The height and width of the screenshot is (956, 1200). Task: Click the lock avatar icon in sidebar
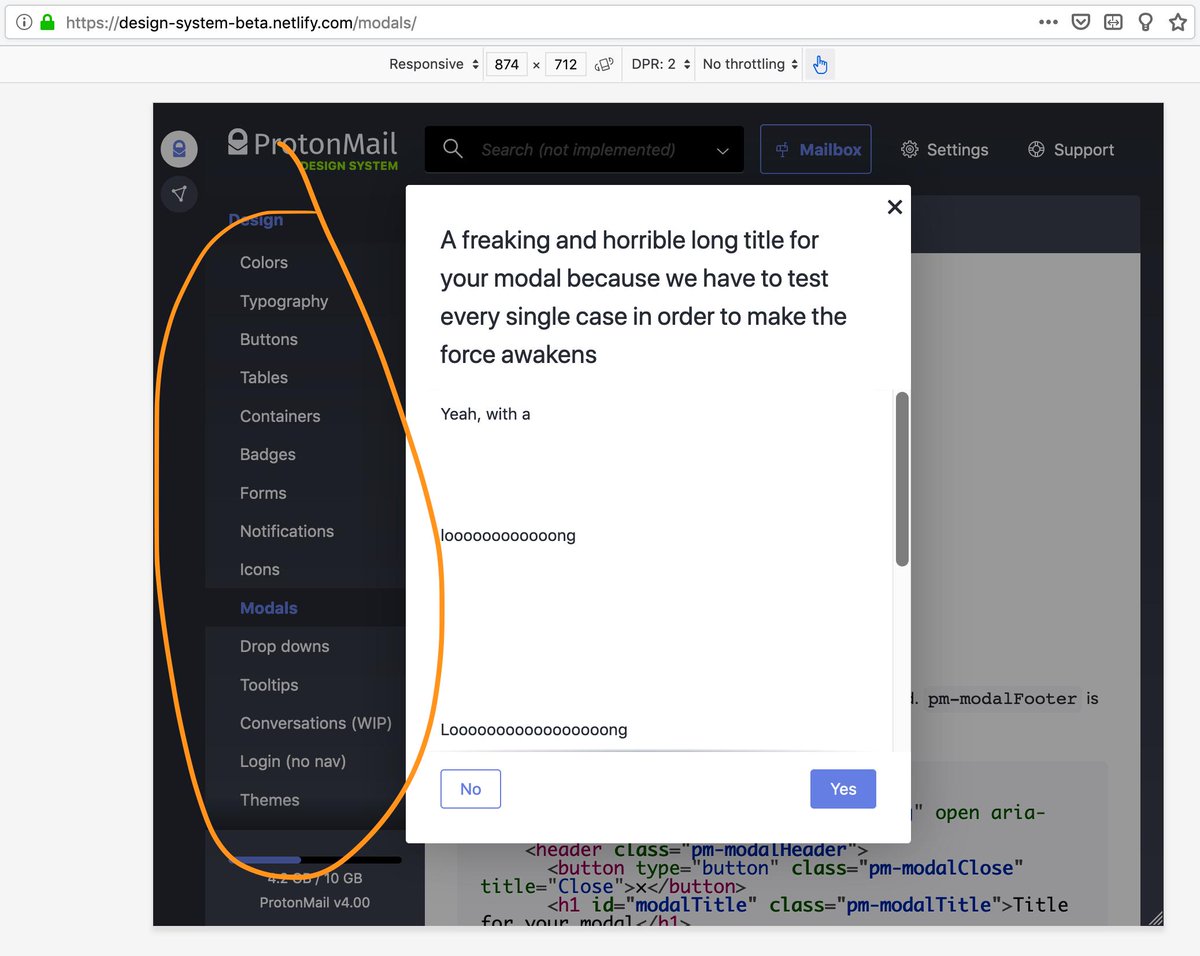[179, 149]
